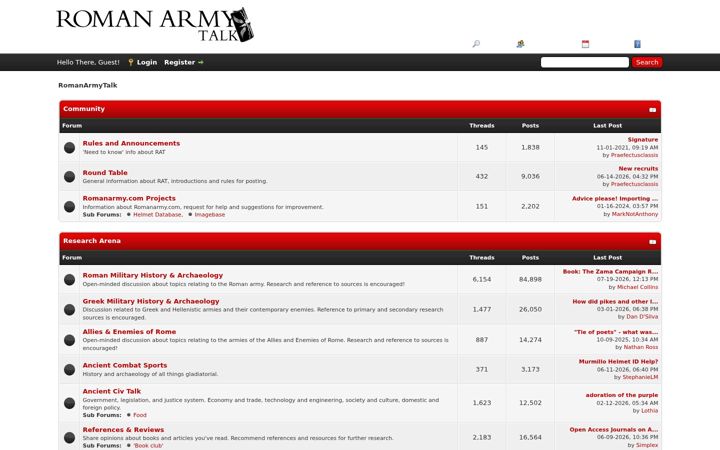Screen dimensions: 720x450
Task: Click Register in the top bar
Action: (180, 62)
